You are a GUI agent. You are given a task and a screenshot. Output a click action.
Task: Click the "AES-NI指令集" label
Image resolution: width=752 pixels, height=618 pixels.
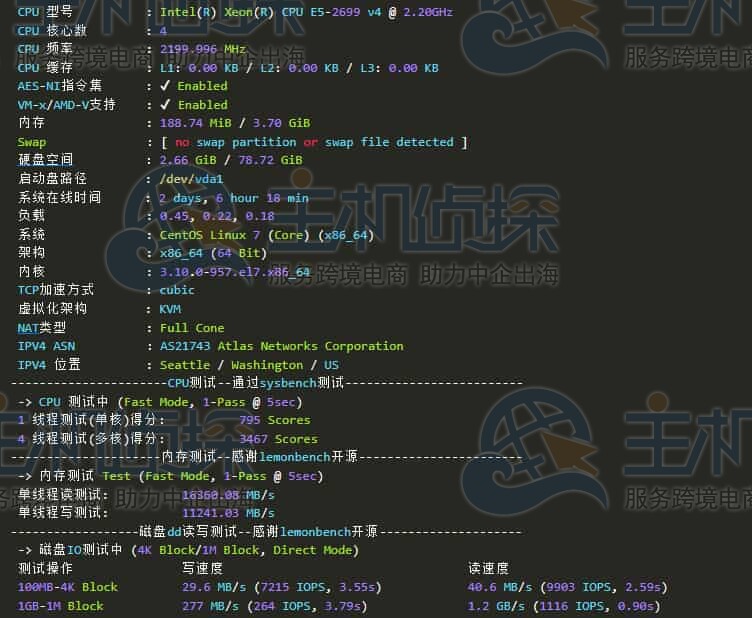[59, 86]
